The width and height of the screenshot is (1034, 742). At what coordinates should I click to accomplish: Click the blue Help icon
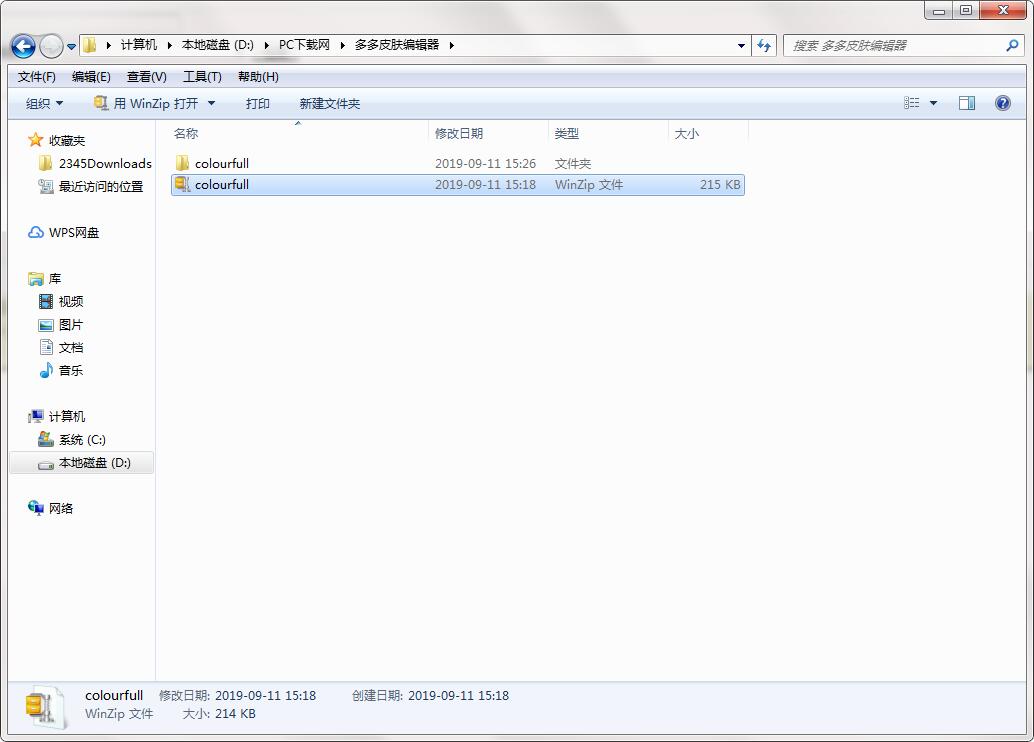click(x=1002, y=103)
